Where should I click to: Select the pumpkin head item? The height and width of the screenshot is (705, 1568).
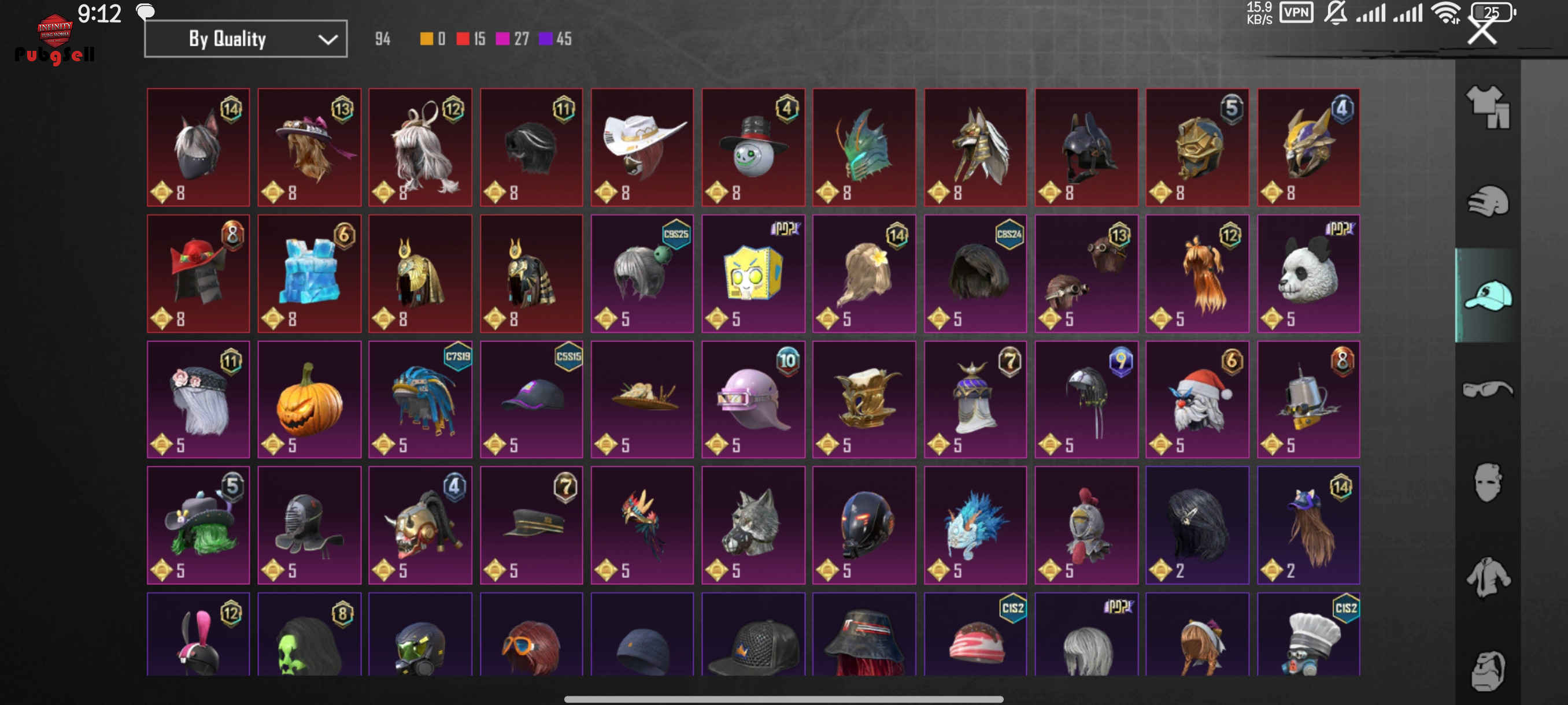click(x=309, y=399)
